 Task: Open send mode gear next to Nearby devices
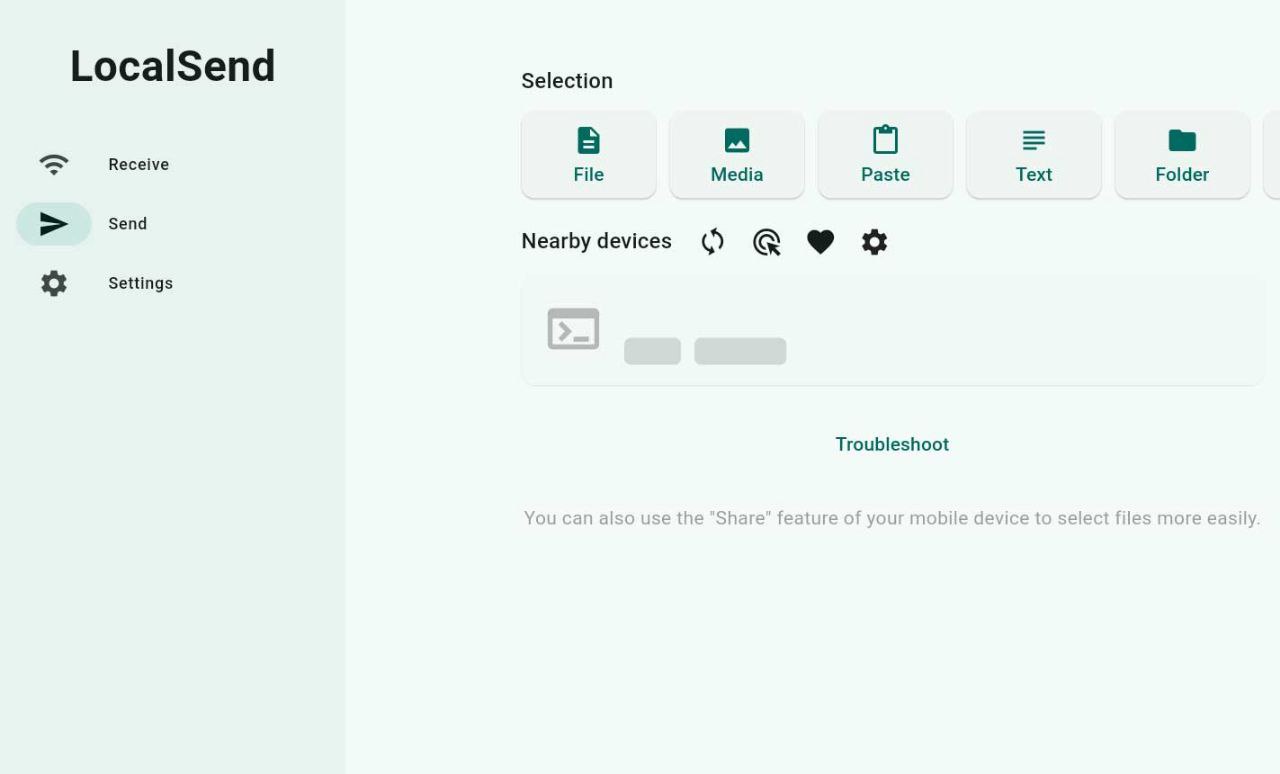(874, 242)
